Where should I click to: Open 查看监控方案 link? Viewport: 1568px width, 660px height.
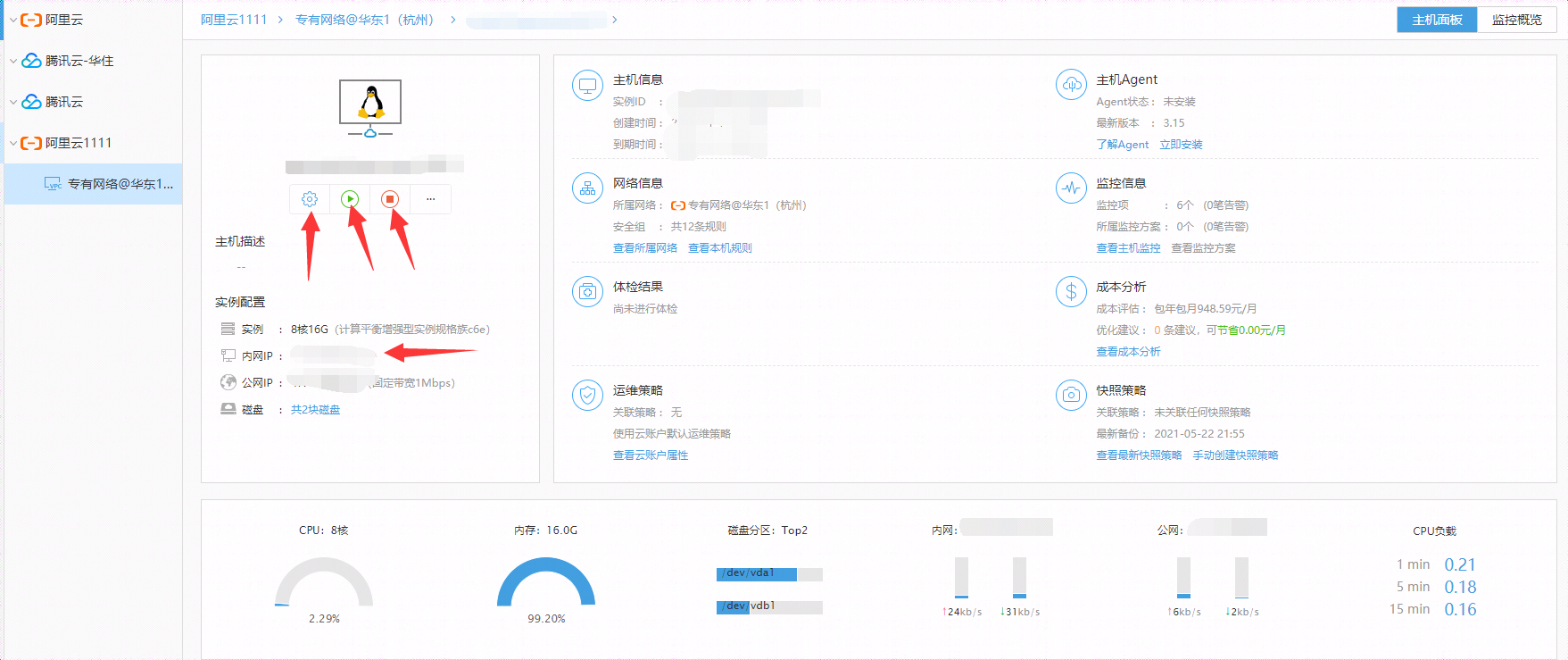point(1204,248)
